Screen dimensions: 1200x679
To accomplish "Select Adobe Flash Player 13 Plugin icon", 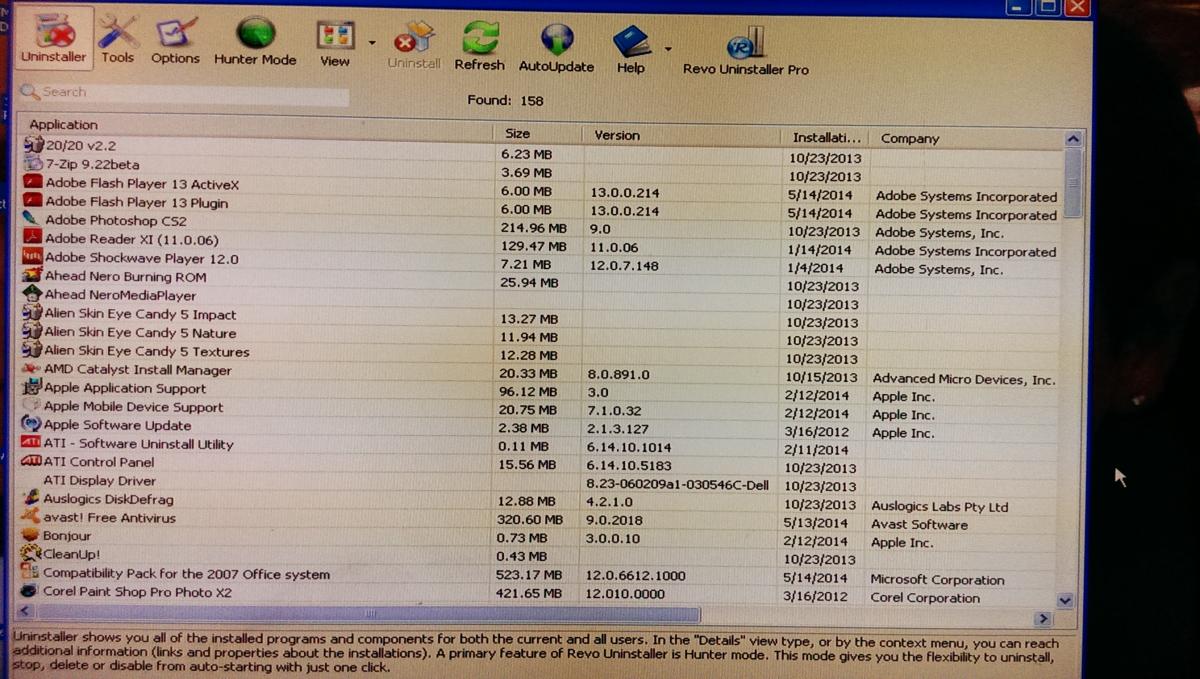I will tap(32, 202).
